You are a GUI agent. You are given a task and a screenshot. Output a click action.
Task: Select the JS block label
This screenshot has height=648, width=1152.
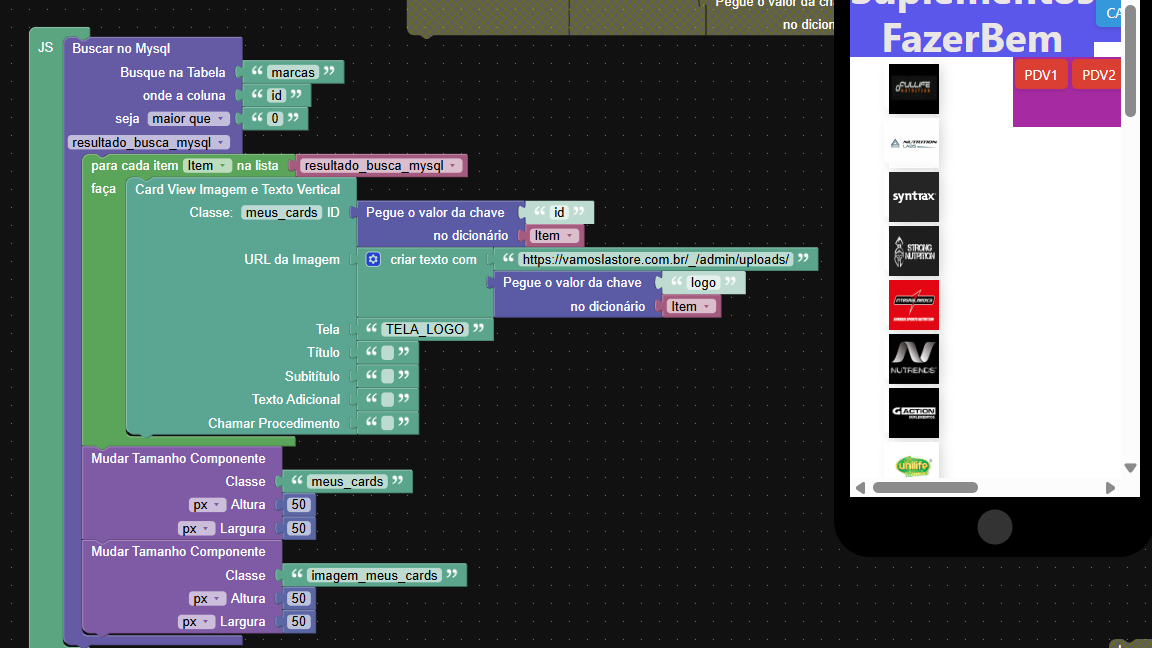(x=46, y=48)
